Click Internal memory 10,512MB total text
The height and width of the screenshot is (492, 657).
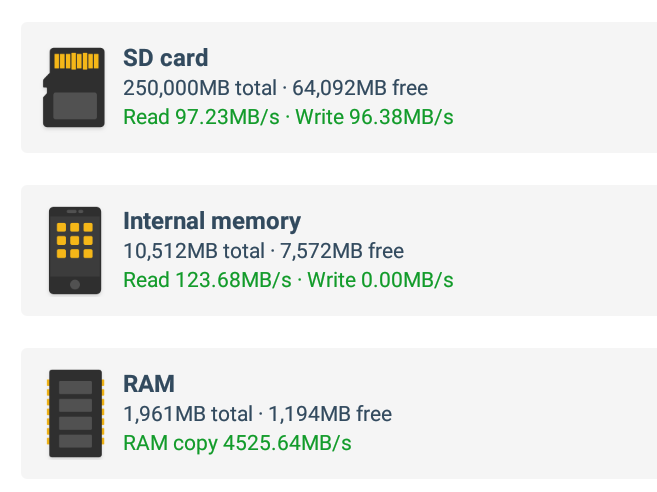pyautogui.click(x=194, y=251)
